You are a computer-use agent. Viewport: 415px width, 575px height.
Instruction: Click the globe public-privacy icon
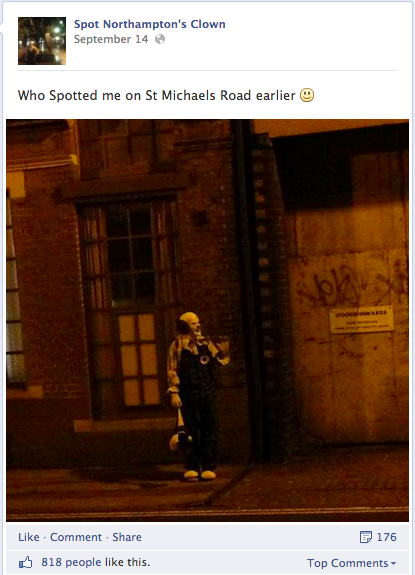[x=160, y=39]
